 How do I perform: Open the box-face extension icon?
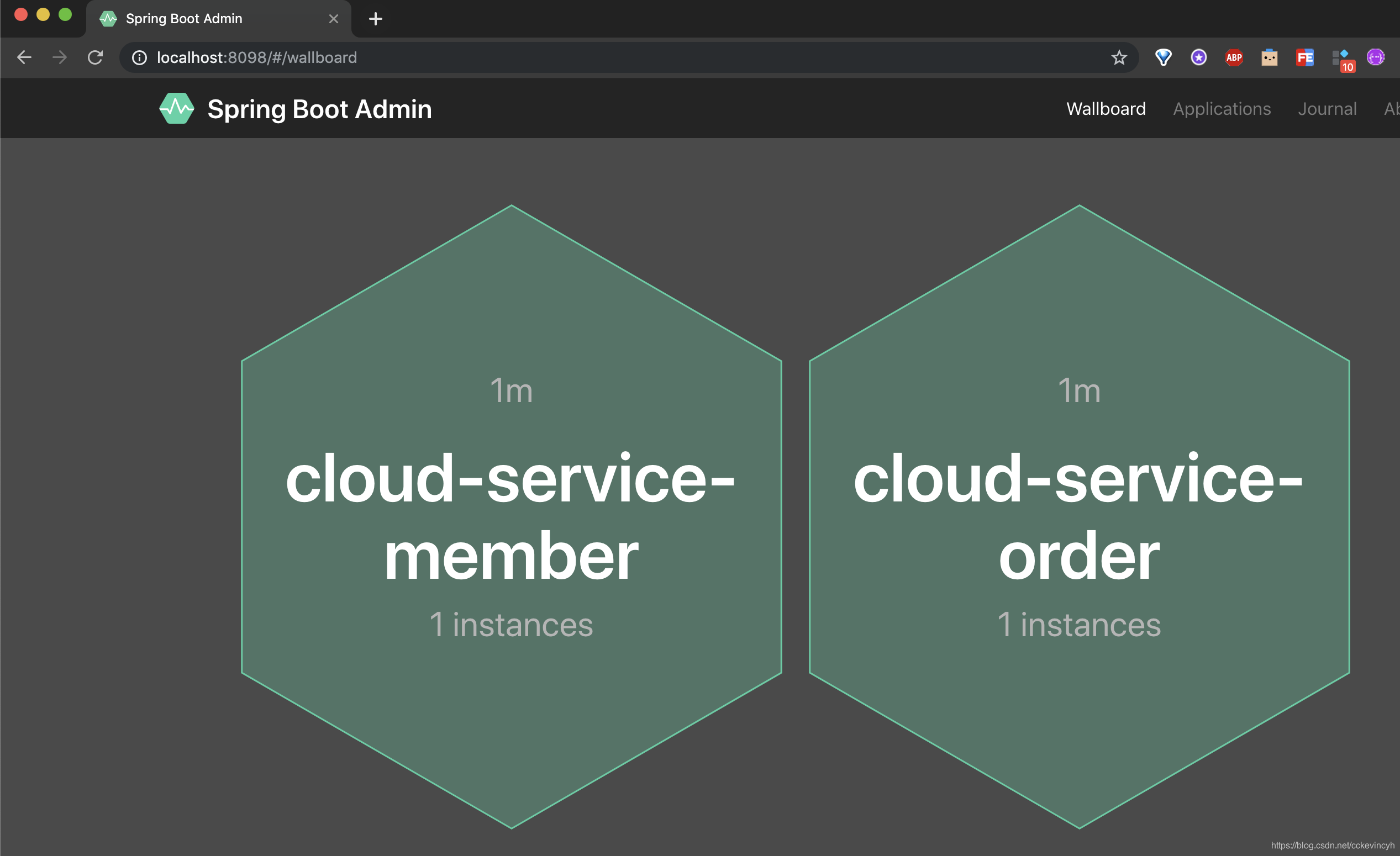[x=1269, y=57]
